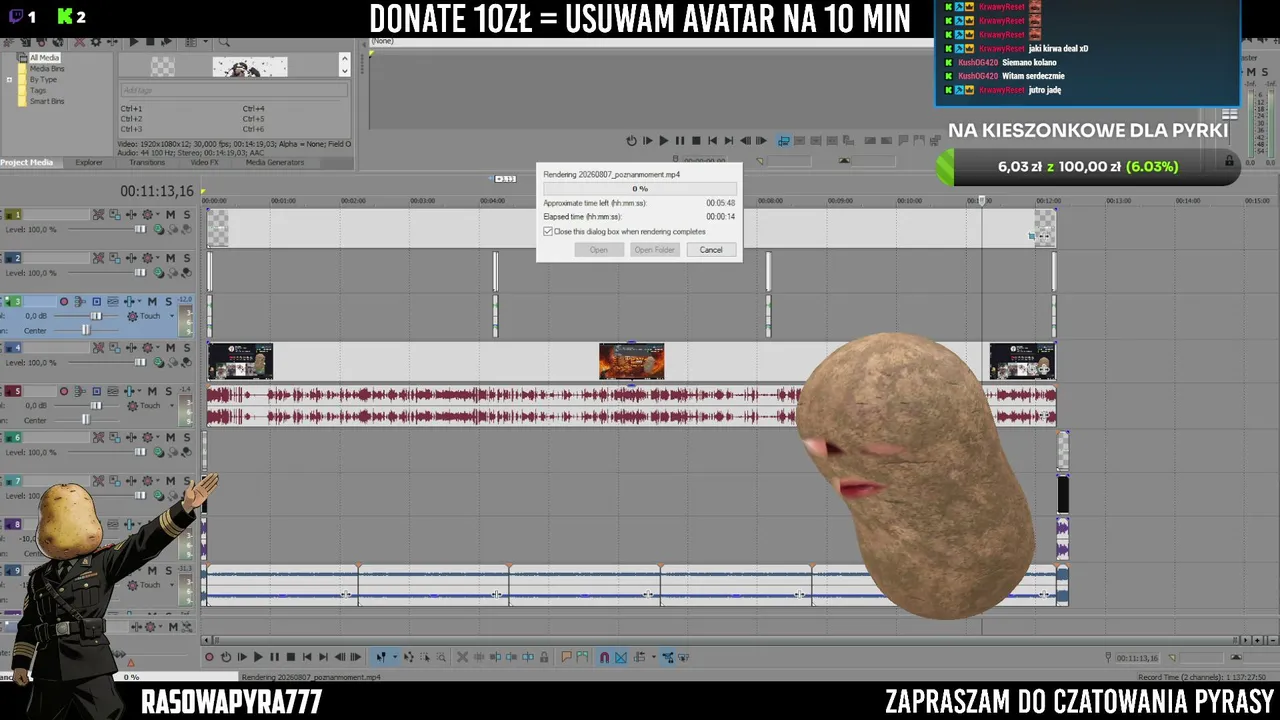
Task: Select the Media Bins folder
Action: tap(47, 69)
